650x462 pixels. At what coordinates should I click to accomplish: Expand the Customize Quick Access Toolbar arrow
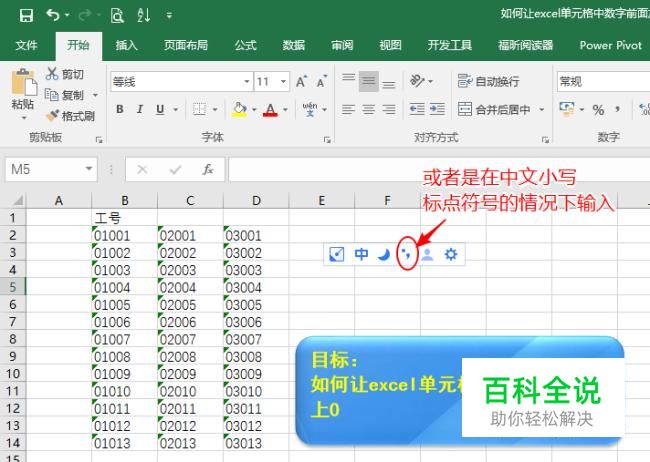click(169, 16)
